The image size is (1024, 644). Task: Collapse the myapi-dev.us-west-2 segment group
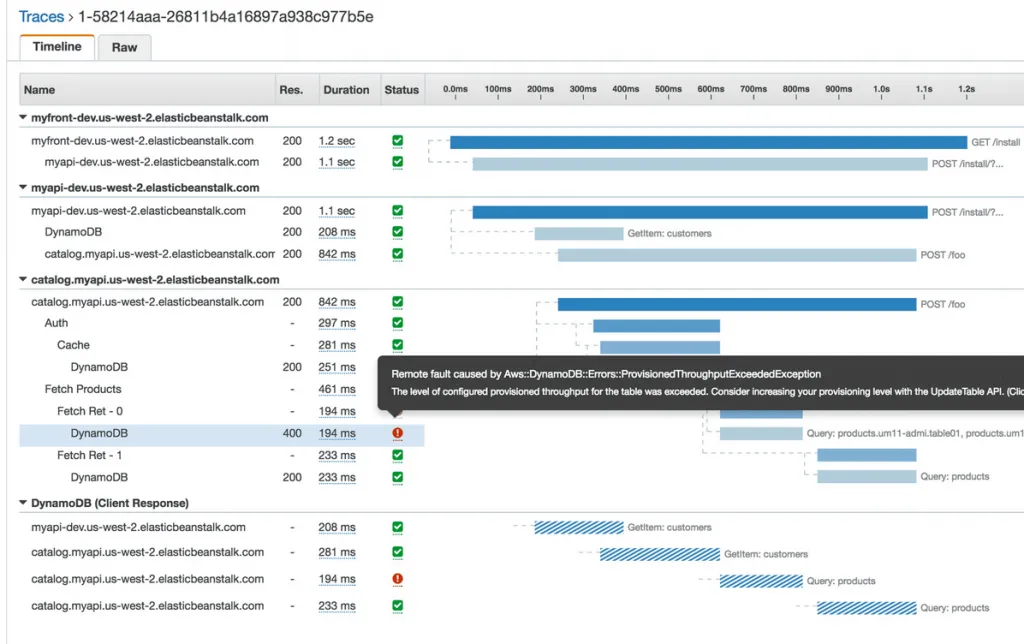tap(24, 188)
